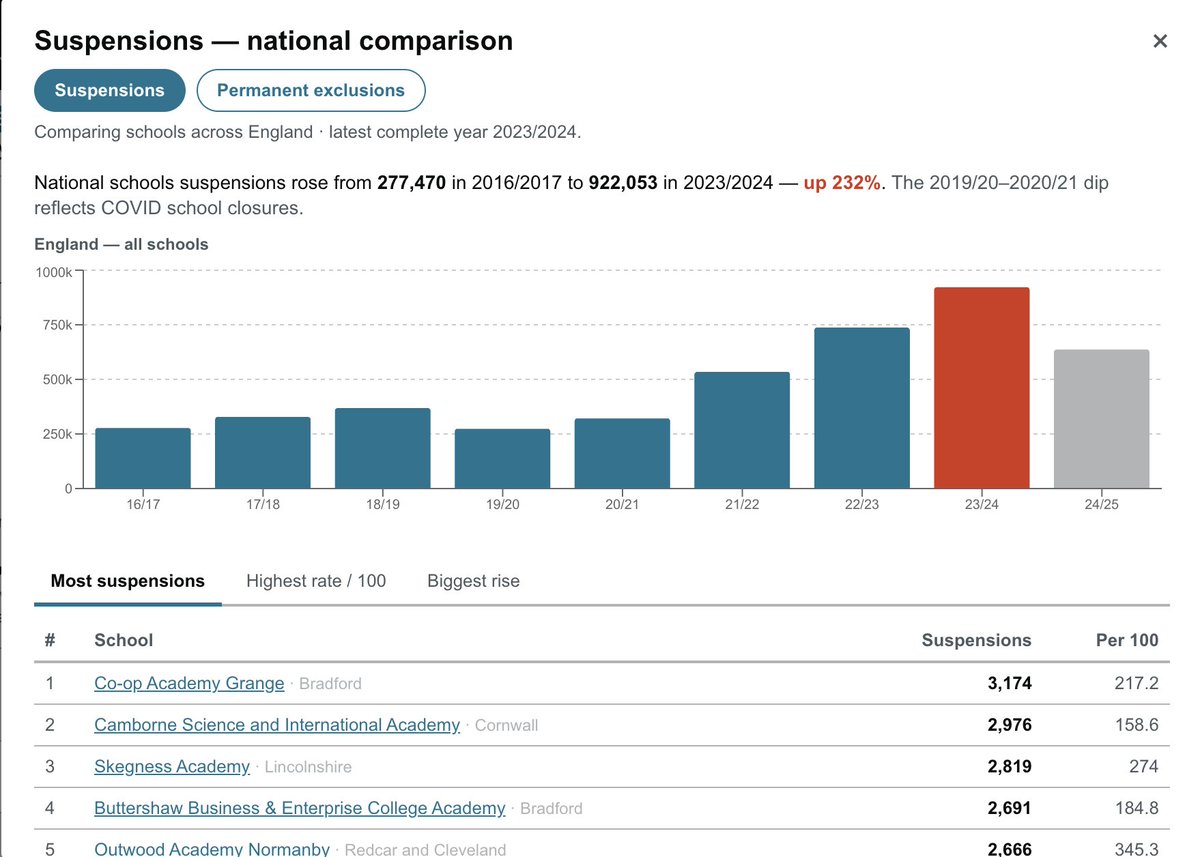Click the School column header
The image size is (1200, 857).
tap(124, 640)
